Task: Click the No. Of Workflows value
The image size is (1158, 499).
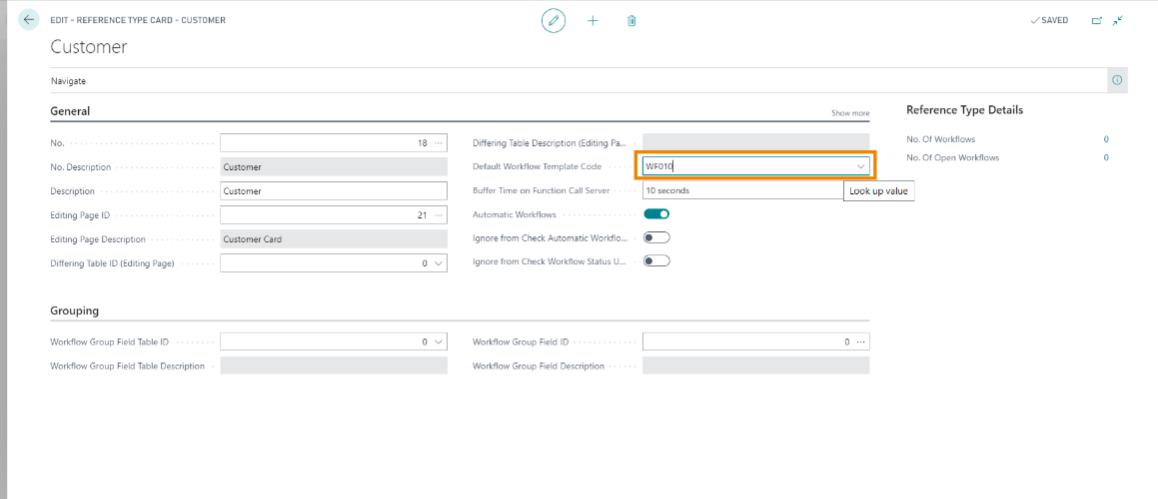Action: tap(1105, 139)
